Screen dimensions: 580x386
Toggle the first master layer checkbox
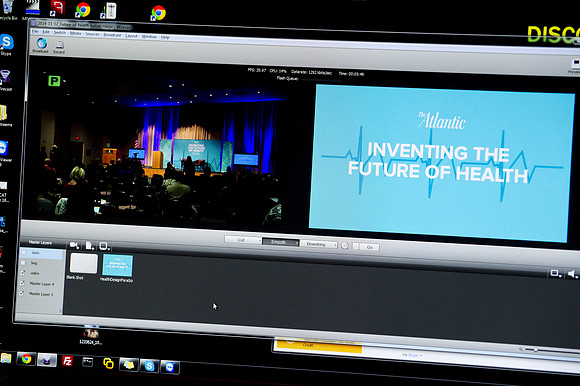click(x=24, y=253)
